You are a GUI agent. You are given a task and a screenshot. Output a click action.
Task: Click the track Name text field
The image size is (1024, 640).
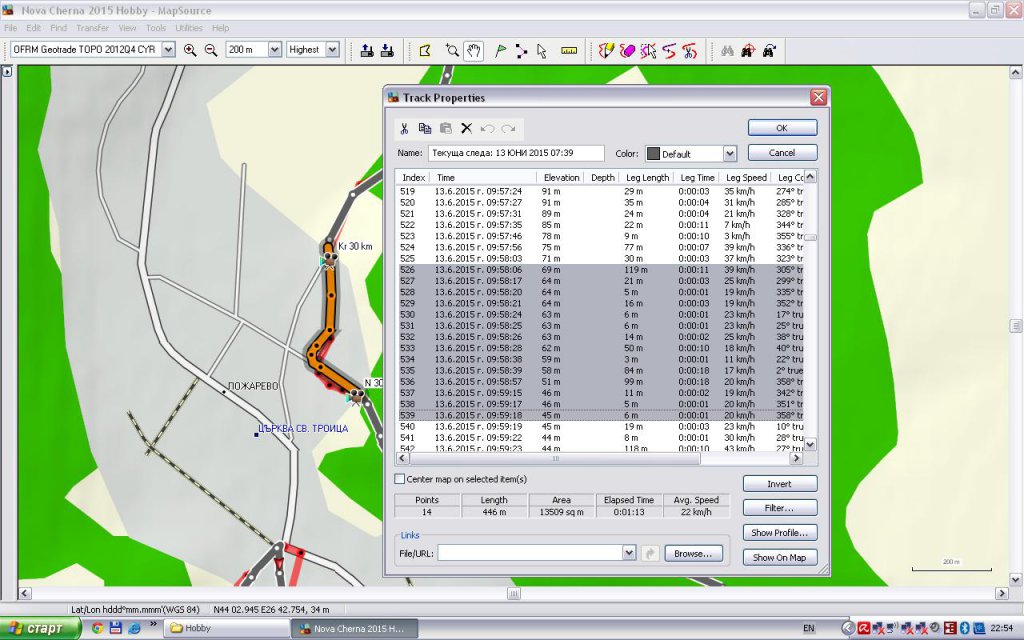516,153
